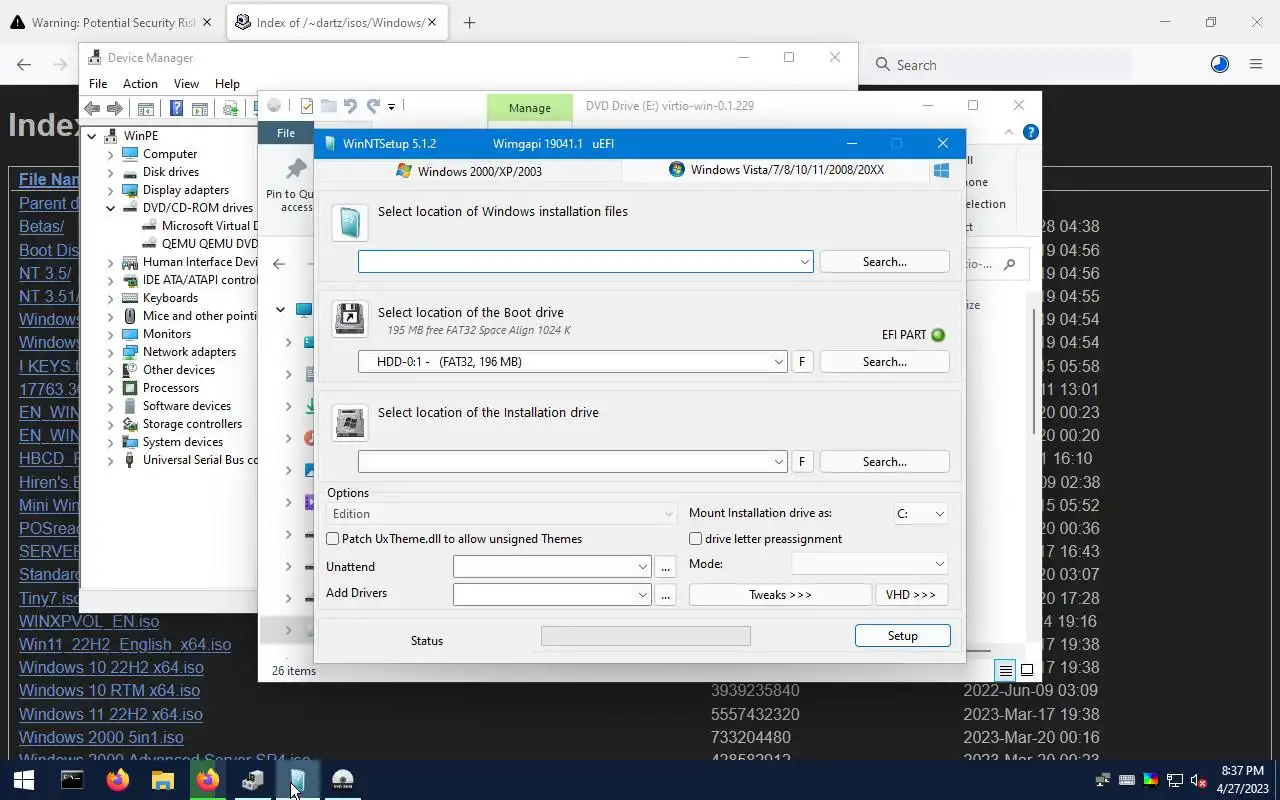Click Explorer undo arrow in quick access toolbar
The width and height of the screenshot is (1280, 800).
tap(350, 105)
